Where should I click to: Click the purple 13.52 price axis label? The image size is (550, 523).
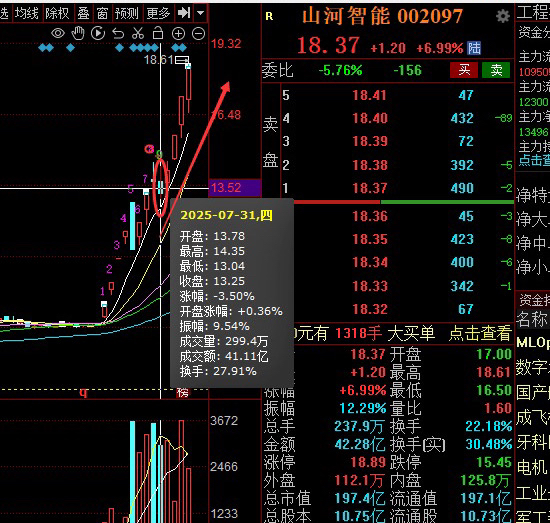pos(235,188)
